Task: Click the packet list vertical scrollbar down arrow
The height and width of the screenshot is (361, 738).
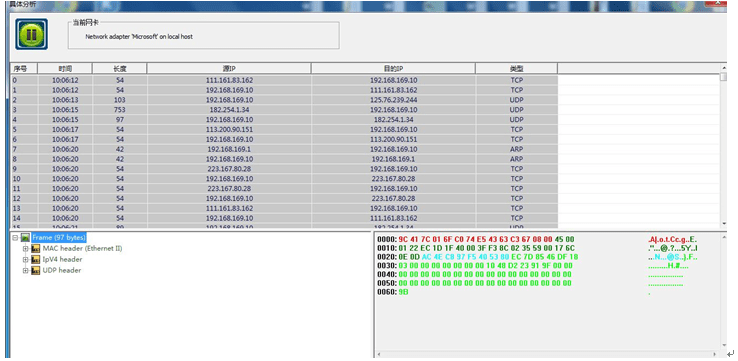Action: tap(723, 224)
